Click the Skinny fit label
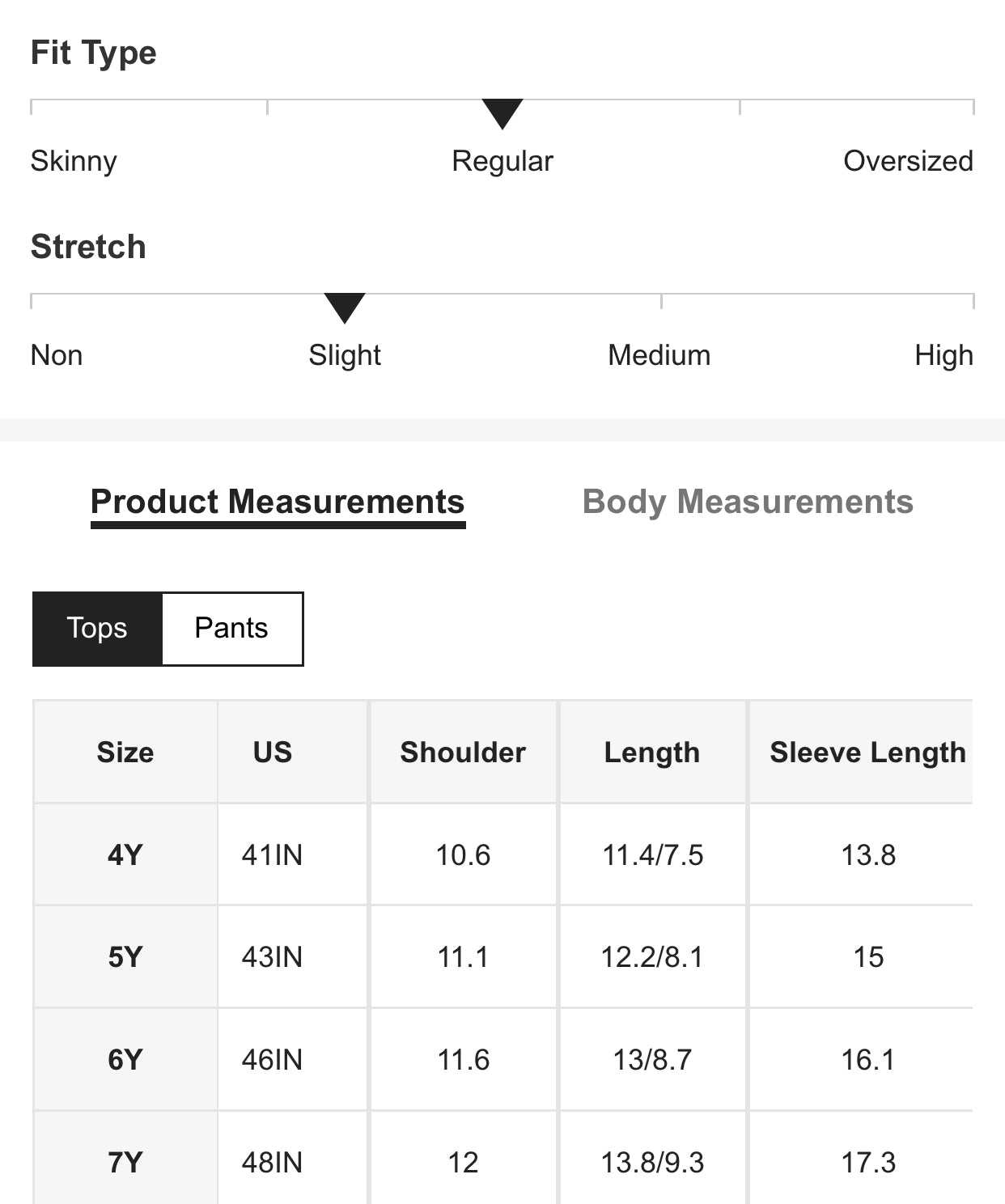Image resolution: width=1005 pixels, height=1204 pixels. click(74, 161)
